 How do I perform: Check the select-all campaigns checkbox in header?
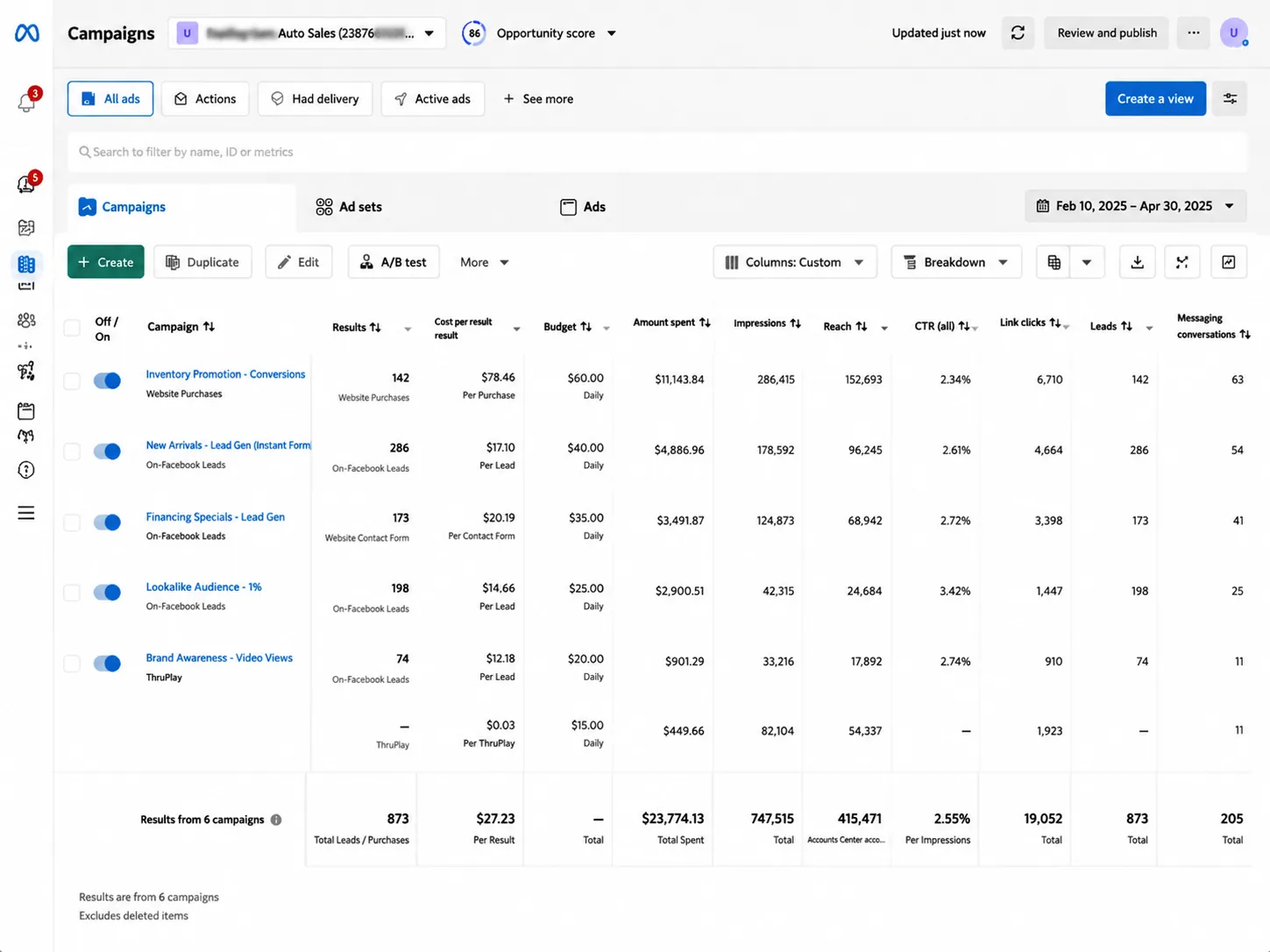tap(72, 328)
